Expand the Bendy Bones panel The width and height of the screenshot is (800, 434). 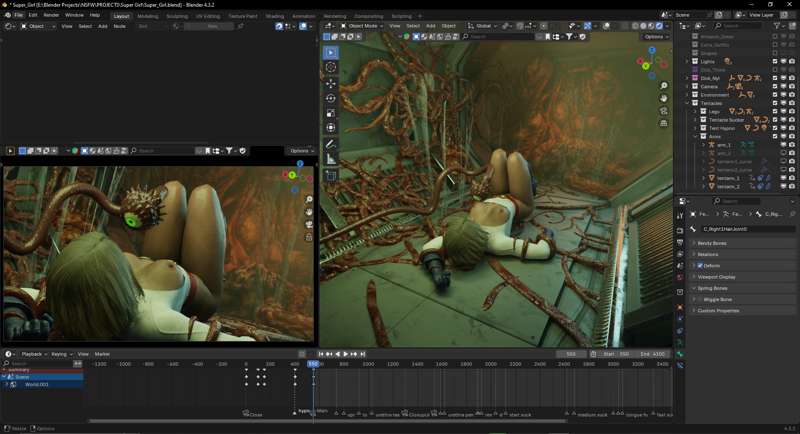point(711,243)
